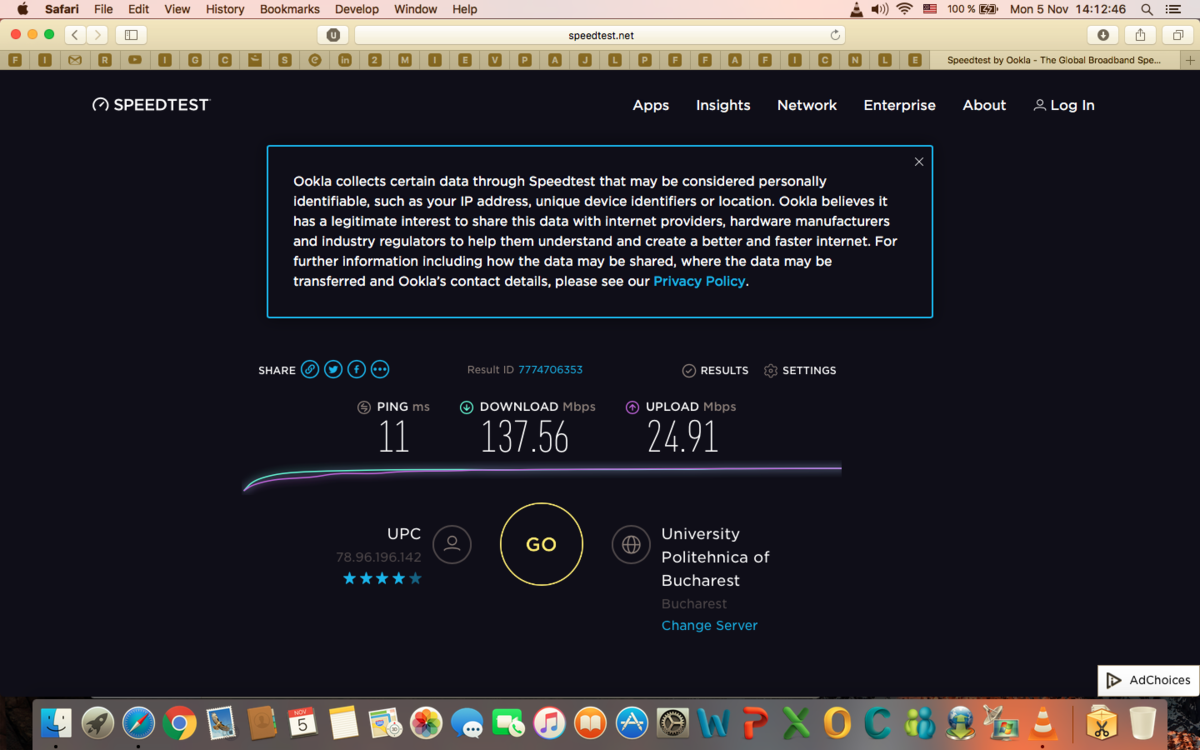Click IP address 78.96.196.142
Viewport: 1200px width, 750px height.
click(x=379, y=557)
